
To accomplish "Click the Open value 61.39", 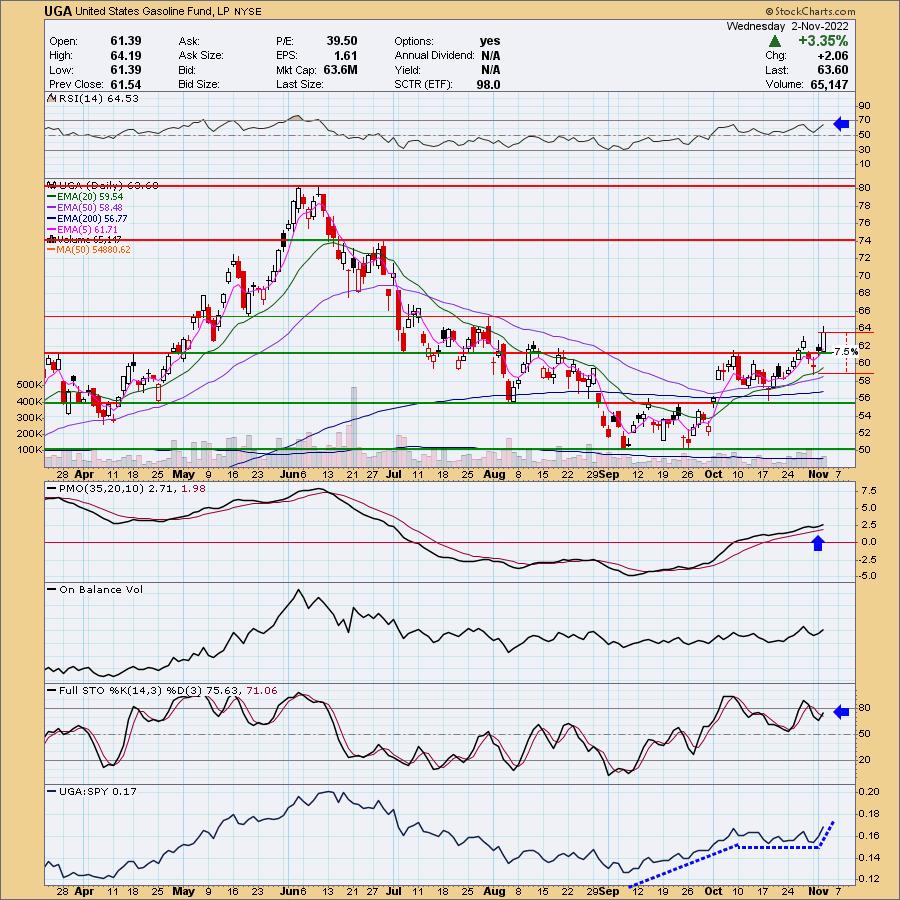I will click(x=126, y=41).
